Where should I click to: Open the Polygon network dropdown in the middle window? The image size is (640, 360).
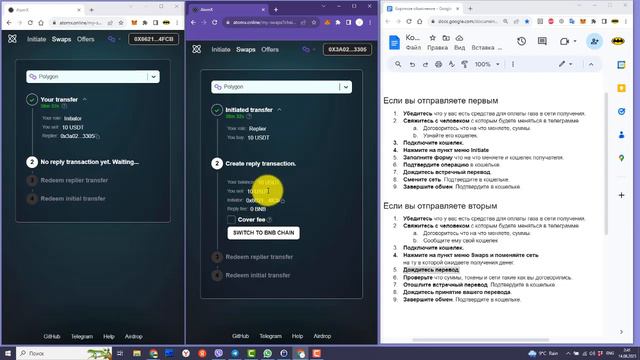click(282, 87)
